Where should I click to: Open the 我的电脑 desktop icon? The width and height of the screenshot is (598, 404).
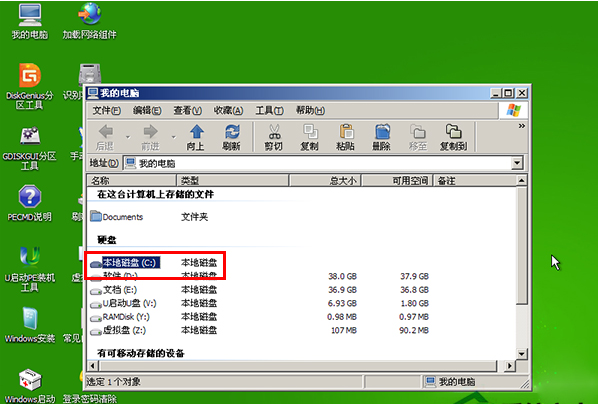coord(30,22)
